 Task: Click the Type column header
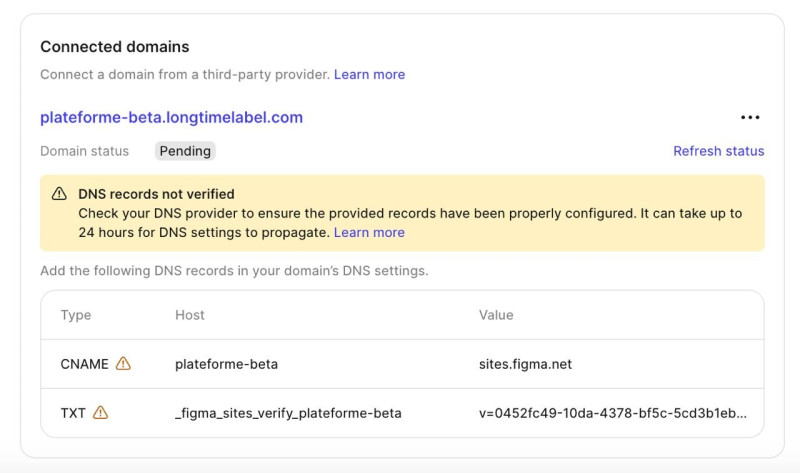[x=76, y=315]
